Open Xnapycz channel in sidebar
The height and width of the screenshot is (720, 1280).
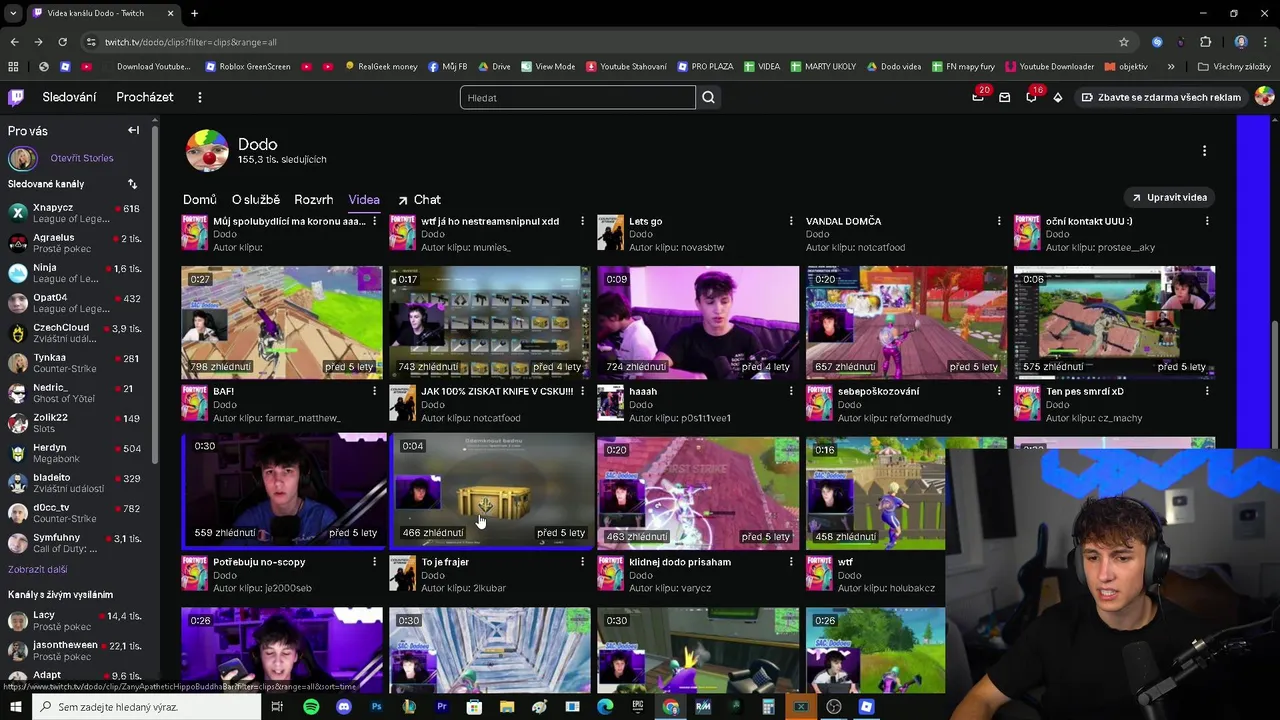pos(76,213)
